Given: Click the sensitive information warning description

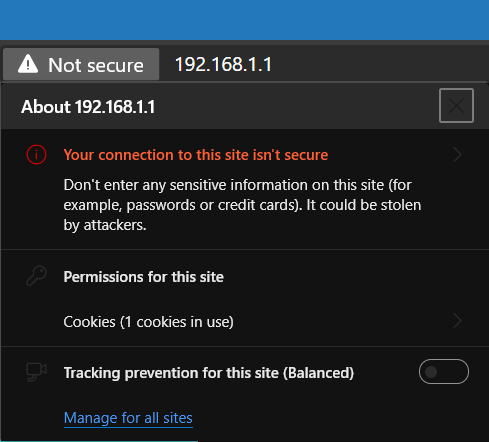Looking at the screenshot, I should [242, 205].
